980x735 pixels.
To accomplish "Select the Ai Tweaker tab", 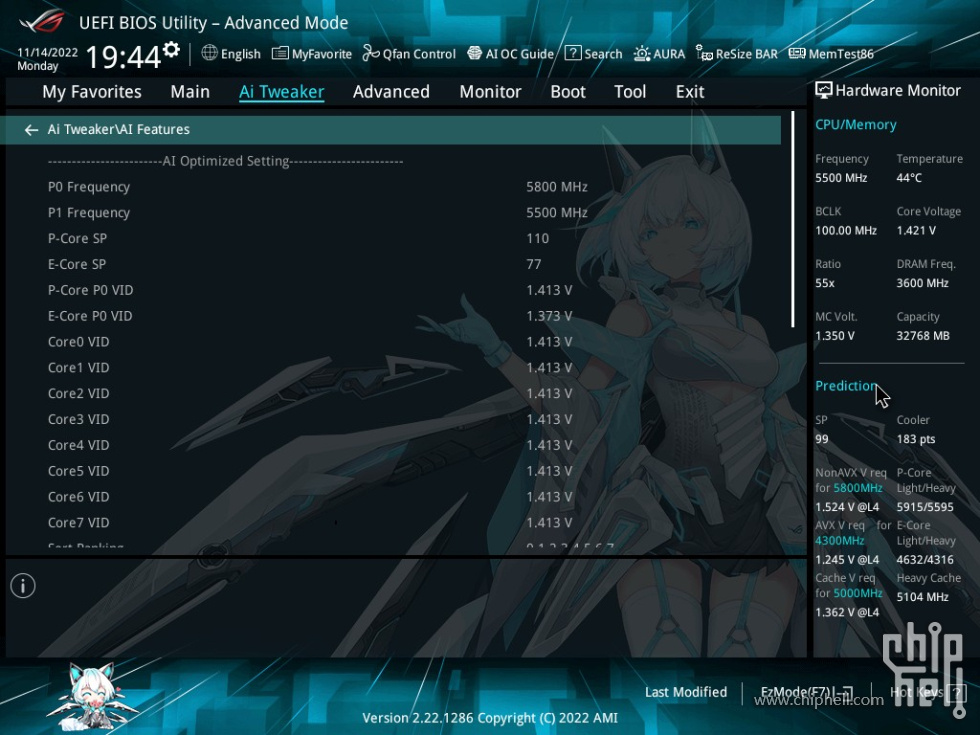I will [281, 92].
